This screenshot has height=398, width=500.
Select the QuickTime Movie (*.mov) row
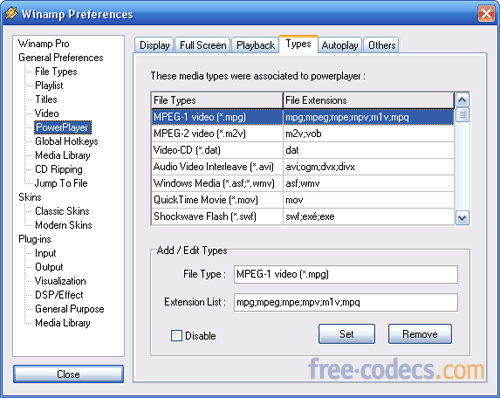point(302,200)
